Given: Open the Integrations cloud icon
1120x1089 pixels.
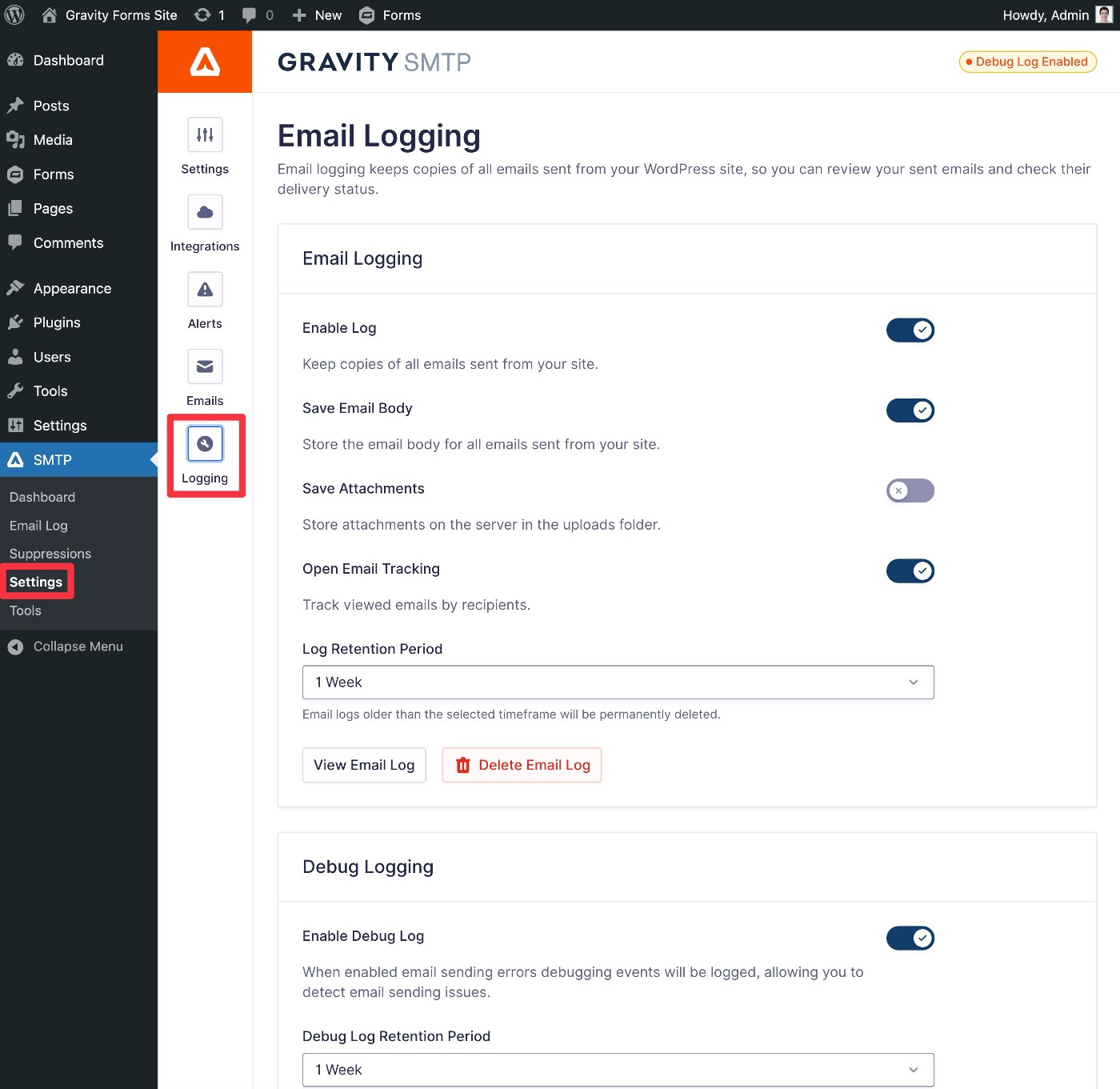Looking at the screenshot, I should click(x=205, y=212).
